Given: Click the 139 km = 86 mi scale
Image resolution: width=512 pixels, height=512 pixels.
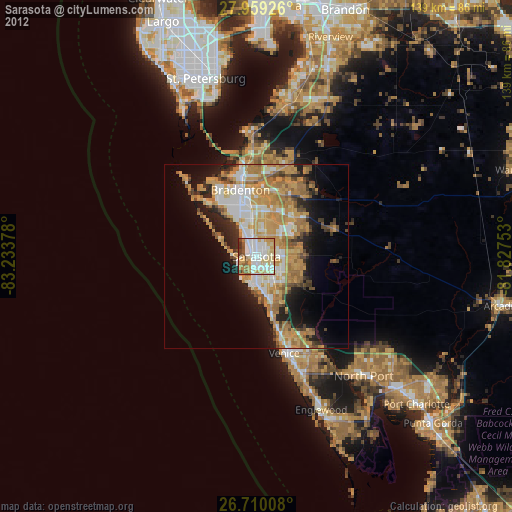Looking at the screenshot, I should 447,8.
